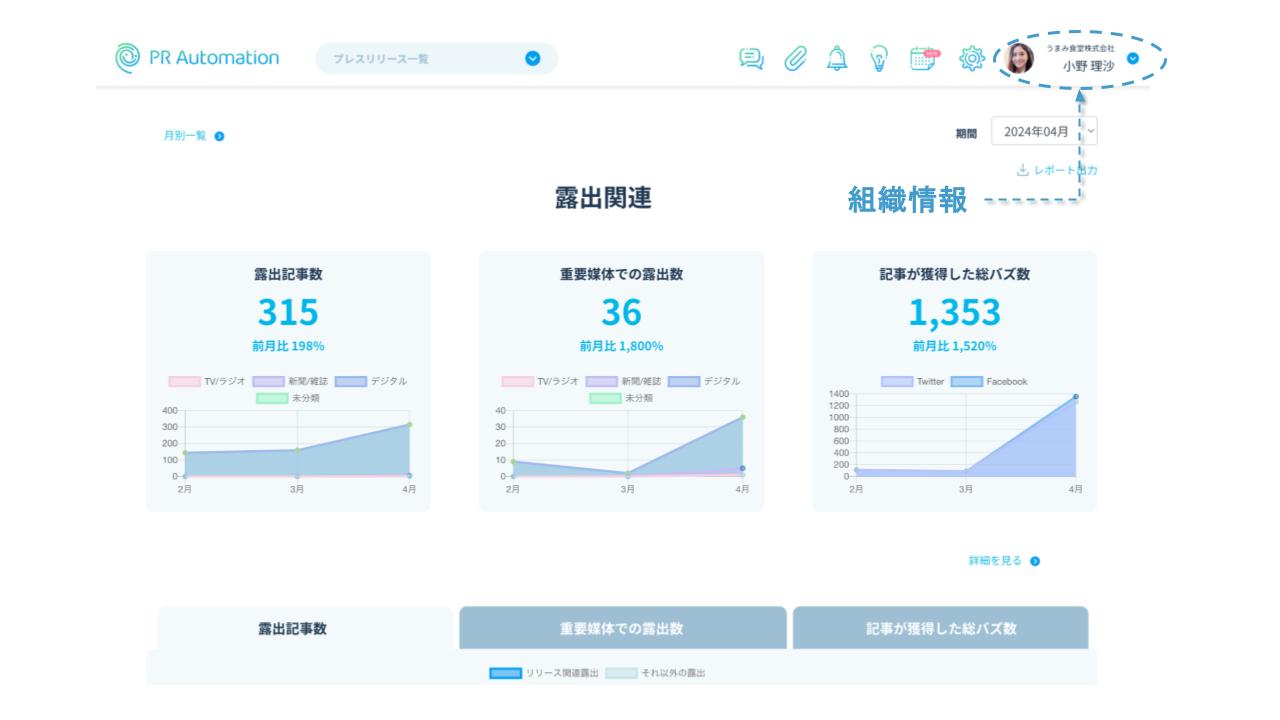Image resolution: width=1280 pixels, height=720 pixels.
Task: Open the notifications bell icon
Action: point(836,59)
